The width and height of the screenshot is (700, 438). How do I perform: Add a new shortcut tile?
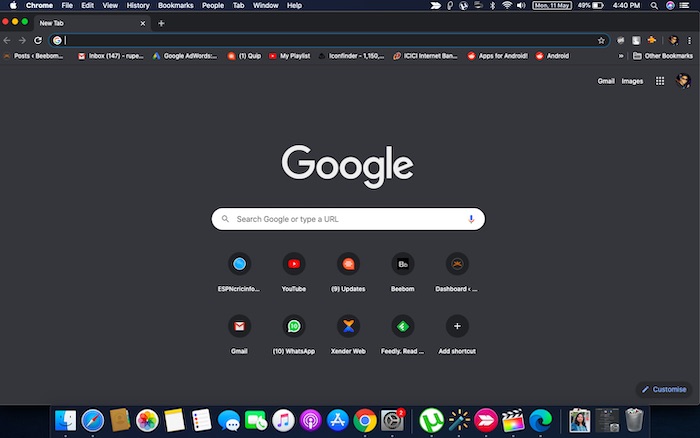[457, 335]
